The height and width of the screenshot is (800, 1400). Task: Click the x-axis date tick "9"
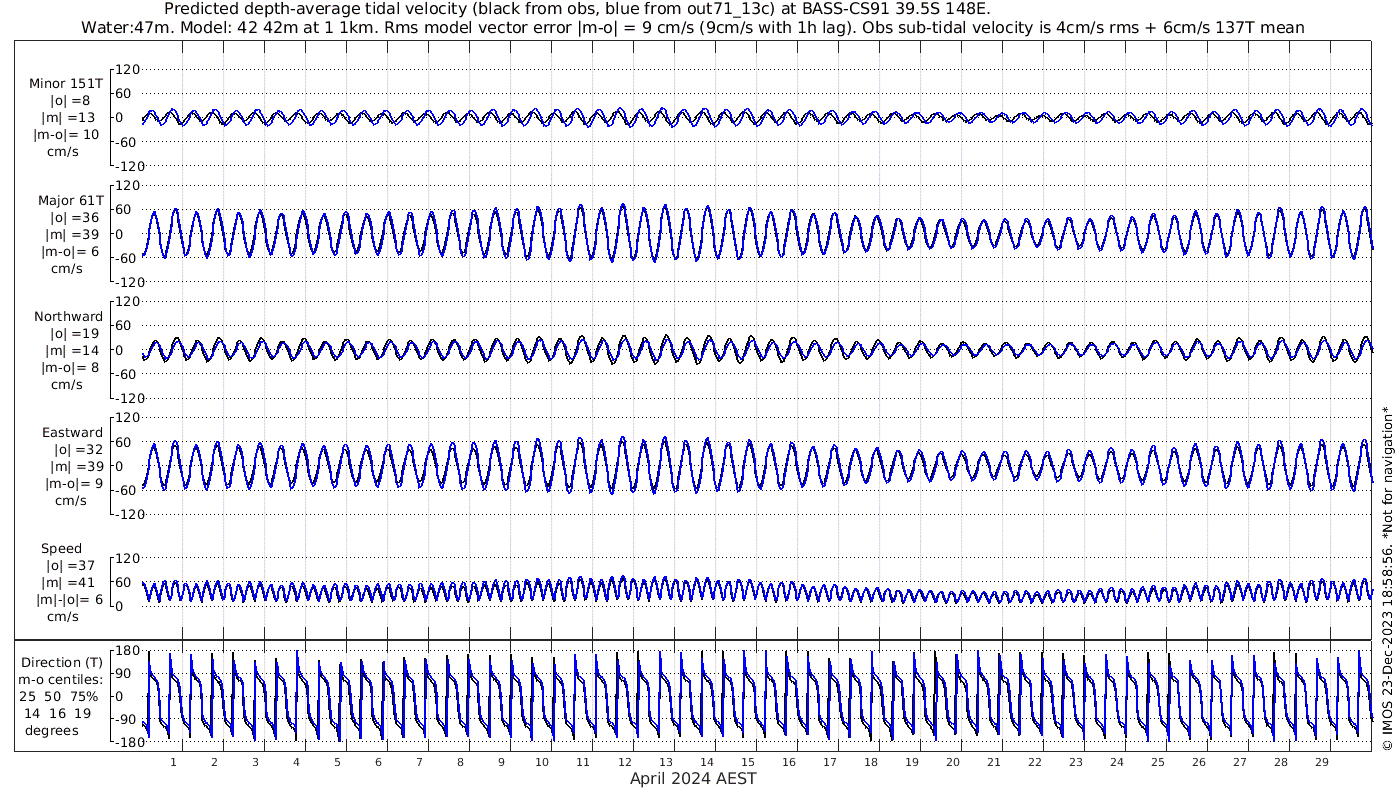tap(501, 761)
